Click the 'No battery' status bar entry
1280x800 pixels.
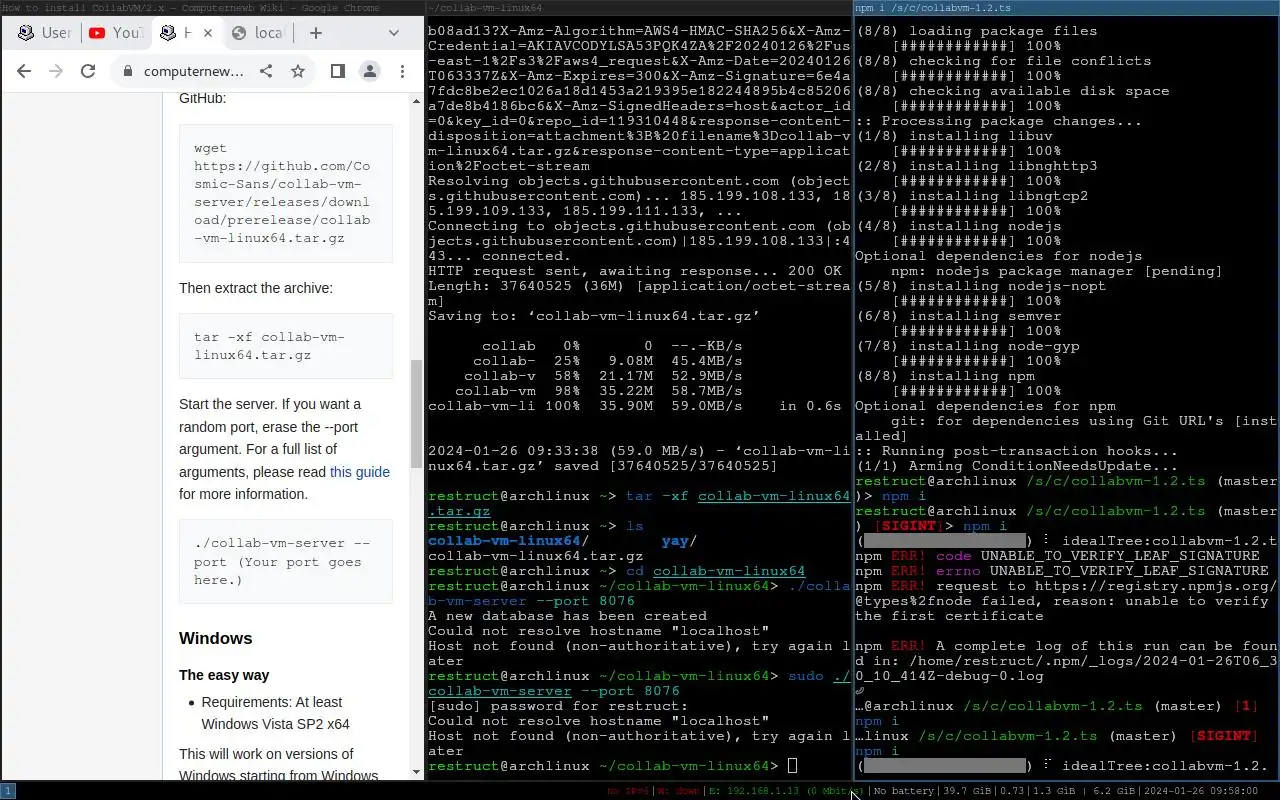(x=905, y=791)
